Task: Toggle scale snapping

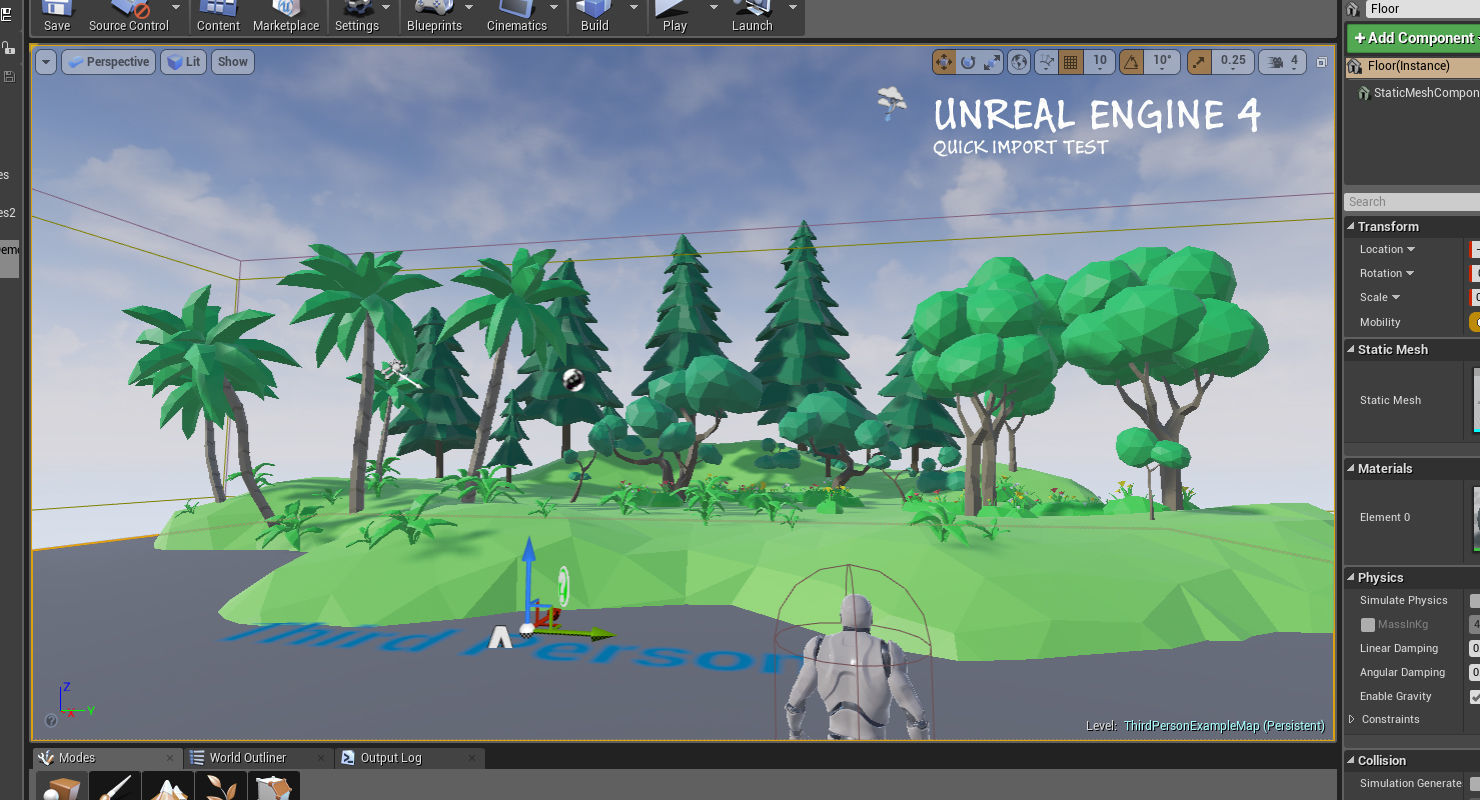Action: (x=1199, y=62)
